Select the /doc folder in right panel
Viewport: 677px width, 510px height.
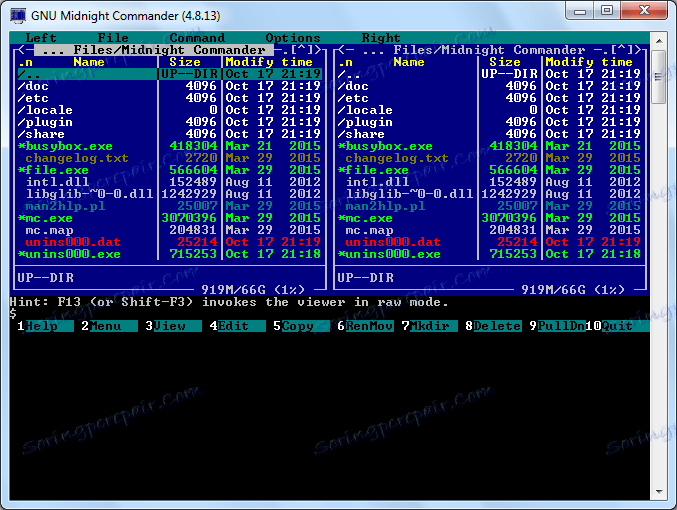click(490, 86)
